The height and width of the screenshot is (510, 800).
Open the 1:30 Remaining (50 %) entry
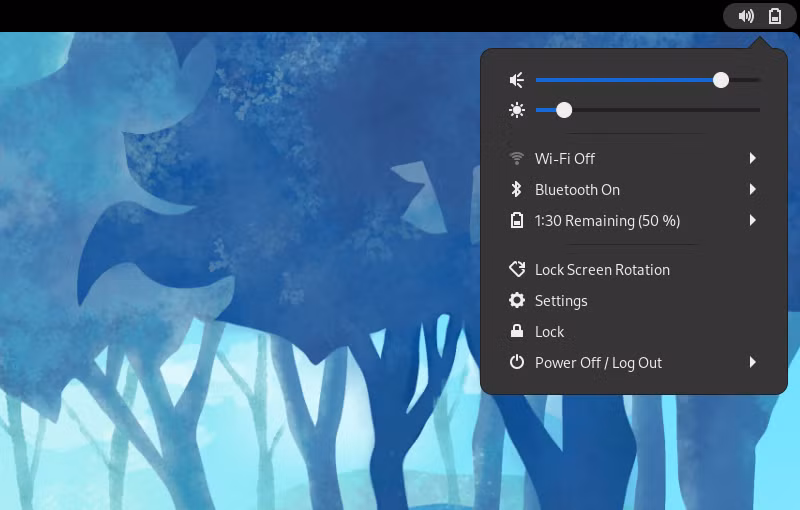point(634,220)
